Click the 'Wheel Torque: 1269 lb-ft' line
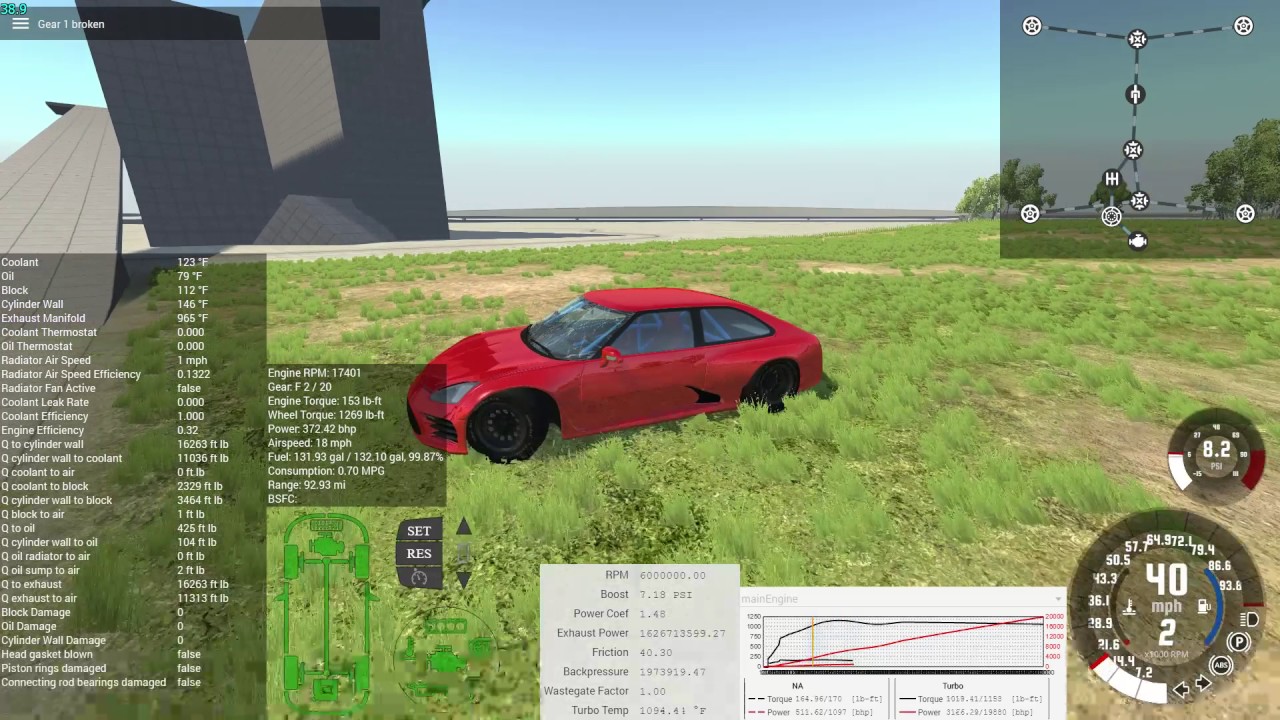 pos(326,415)
